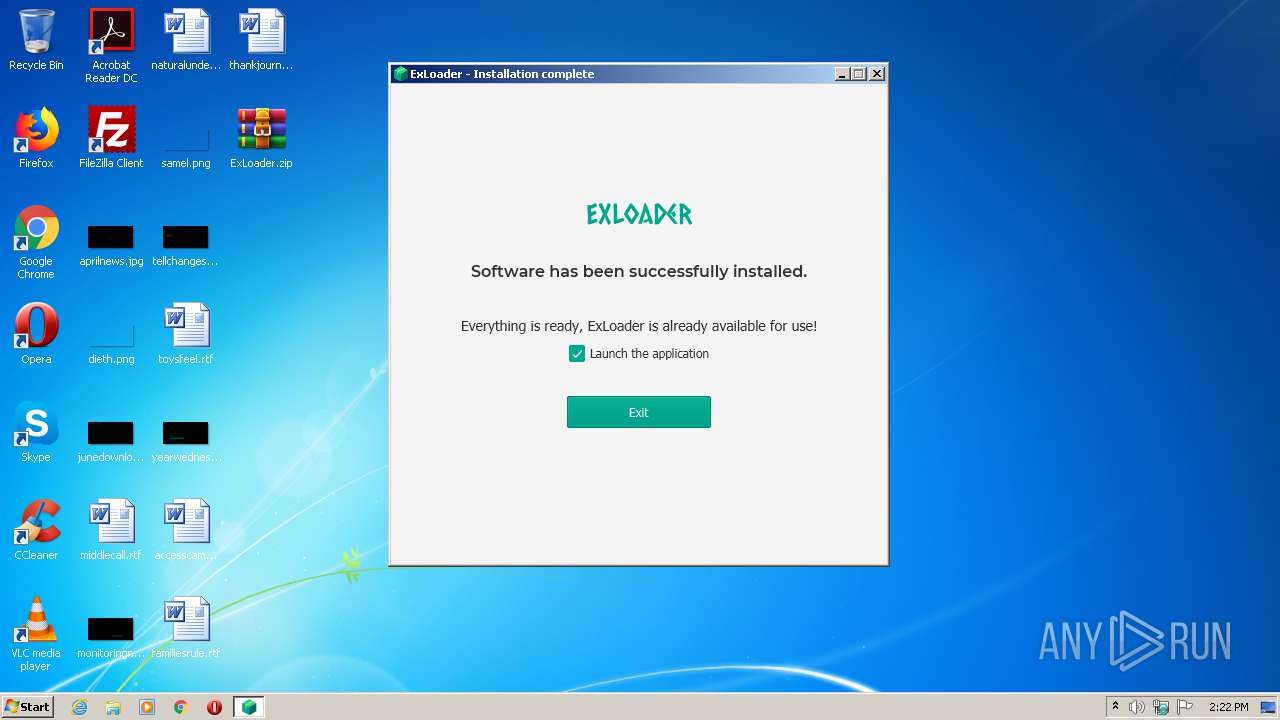This screenshot has height=720, width=1280.
Task: Uncheck Launch the application checkbox
Action: click(577, 354)
